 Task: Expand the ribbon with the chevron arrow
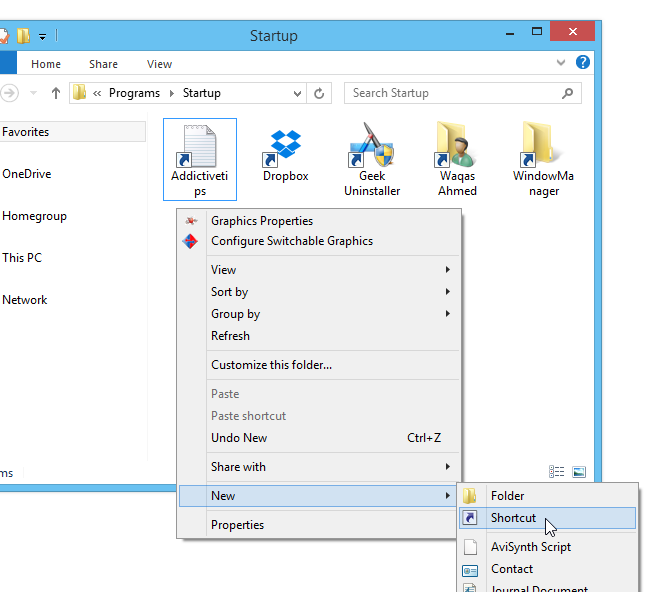click(x=563, y=63)
